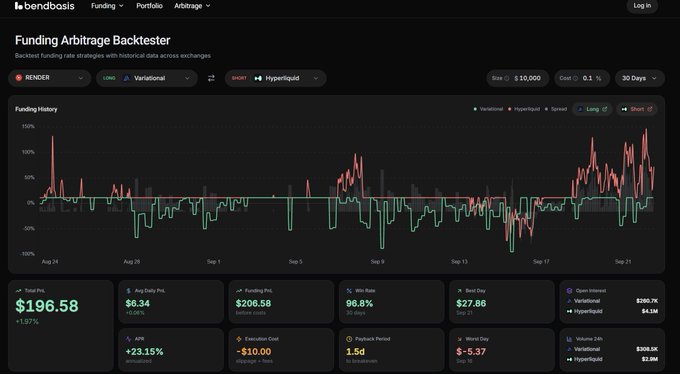Edit the position Size field
This screenshot has width=680, height=374.
(517, 78)
